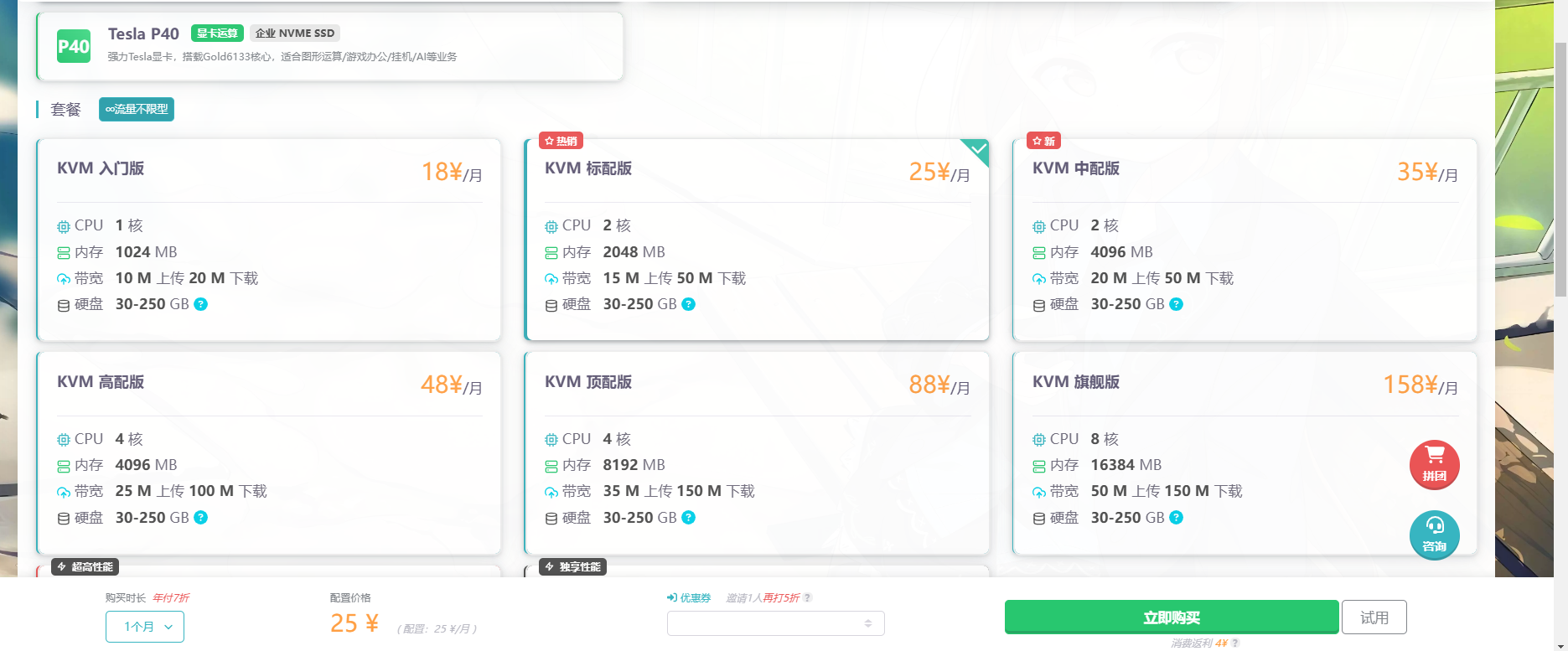
Task: Click disk help icon in KVM 旗舰版 card
Action: (x=1177, y=518)
